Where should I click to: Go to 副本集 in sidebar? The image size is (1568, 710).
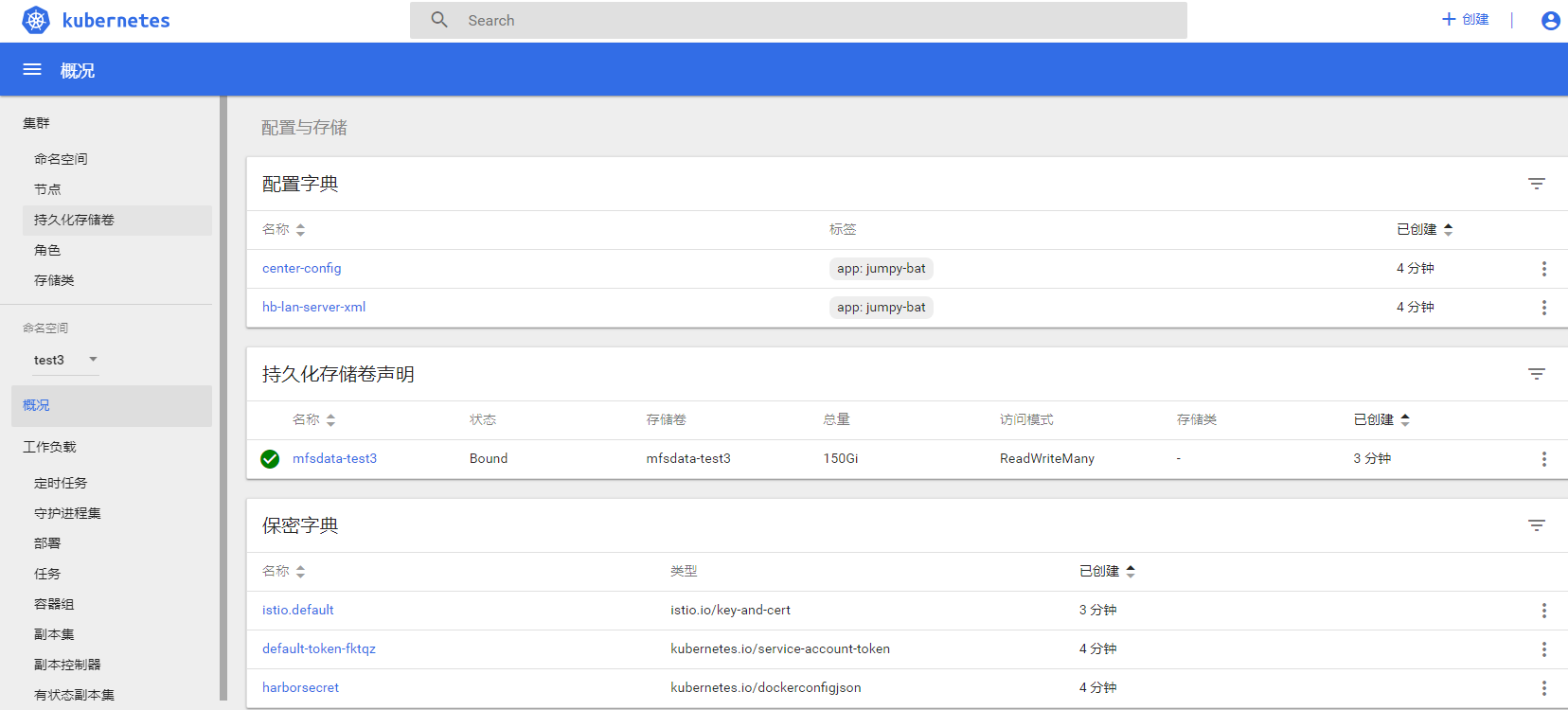[54, 634]
